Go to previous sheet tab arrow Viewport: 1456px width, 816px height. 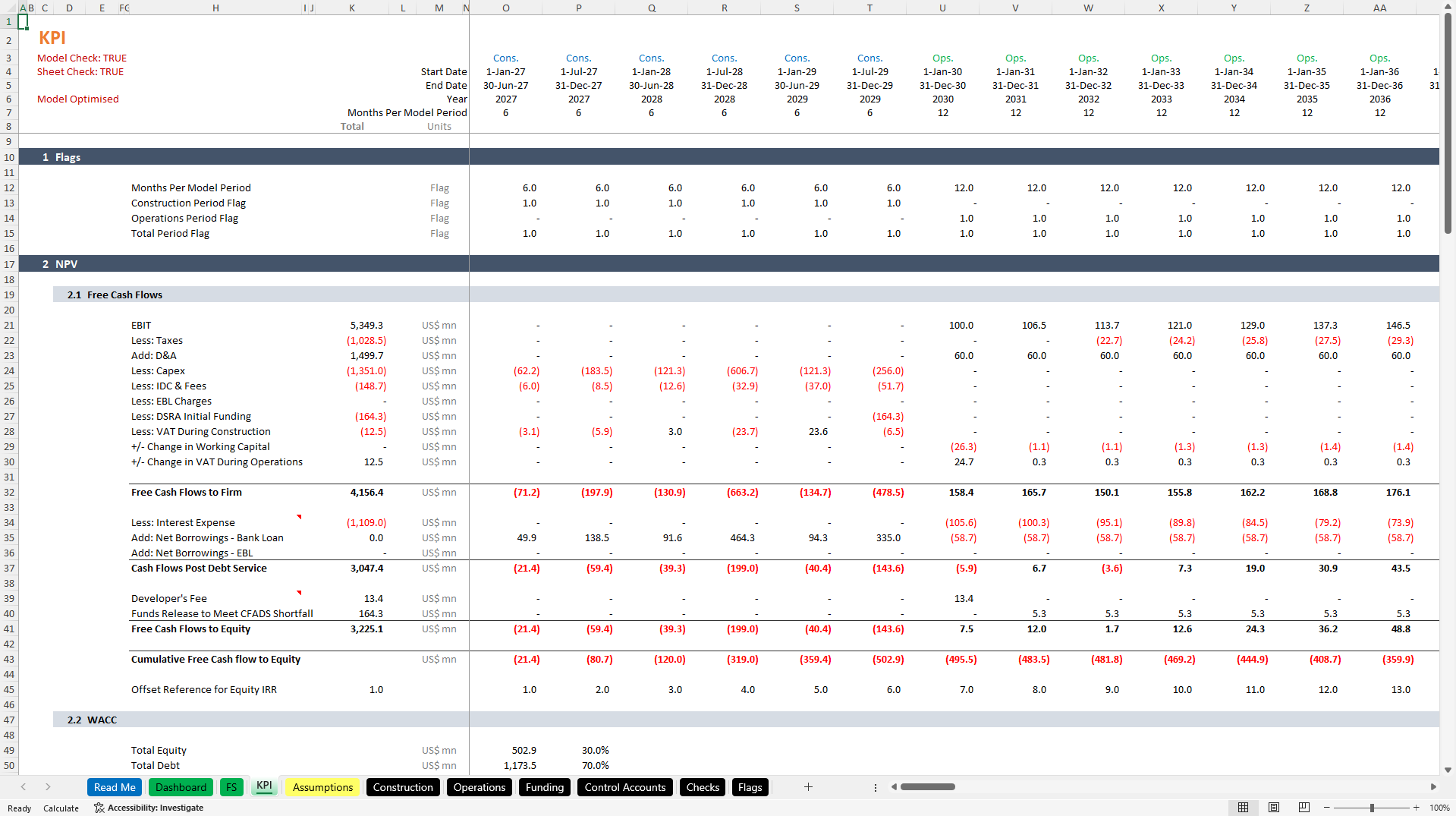(x=24, y=787)
